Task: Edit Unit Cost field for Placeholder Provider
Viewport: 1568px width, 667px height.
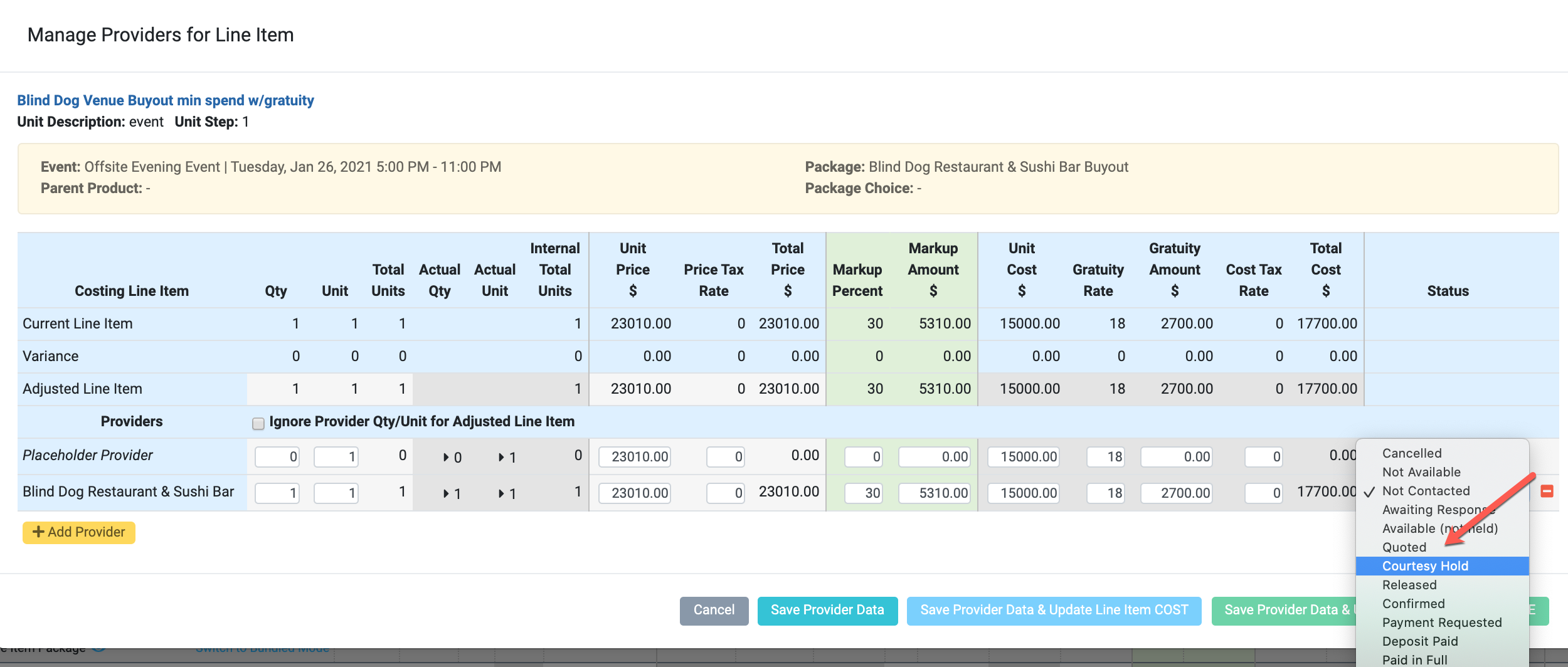Action: 1023,456
